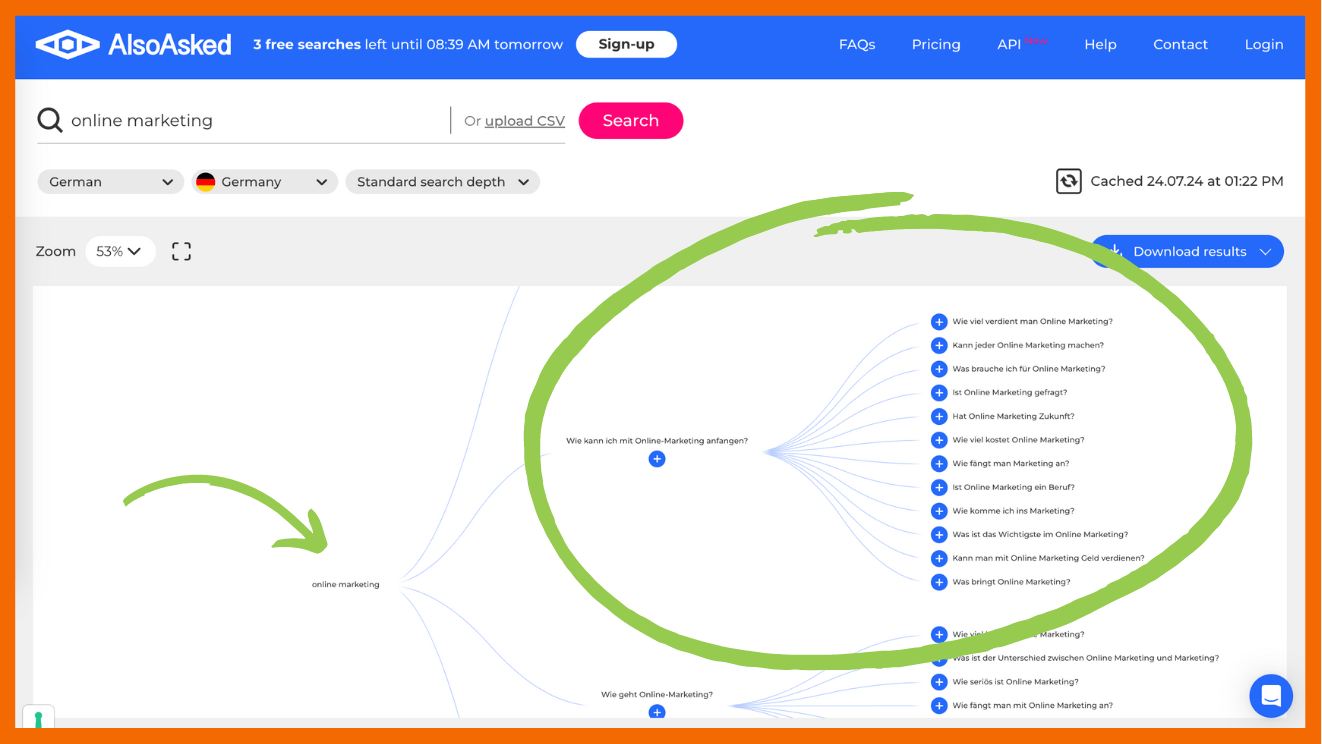1322x744 pixels.
Task: Click the Sign-up button
Action: click(x=626, y=44)
